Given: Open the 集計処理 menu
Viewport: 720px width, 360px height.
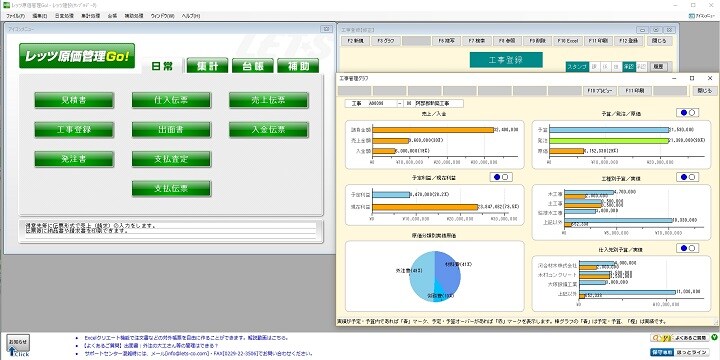Looking at the screenshot, I should click(x=90, y=16).
